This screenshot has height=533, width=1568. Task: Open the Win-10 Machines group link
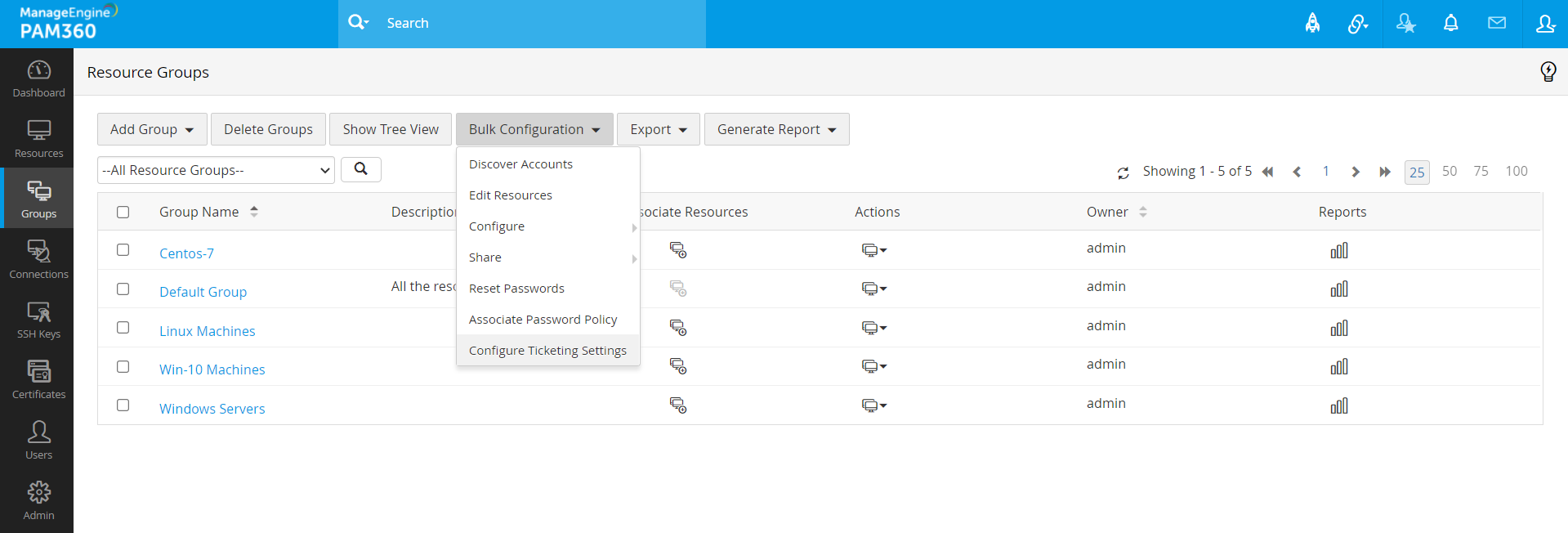[212, 370]
